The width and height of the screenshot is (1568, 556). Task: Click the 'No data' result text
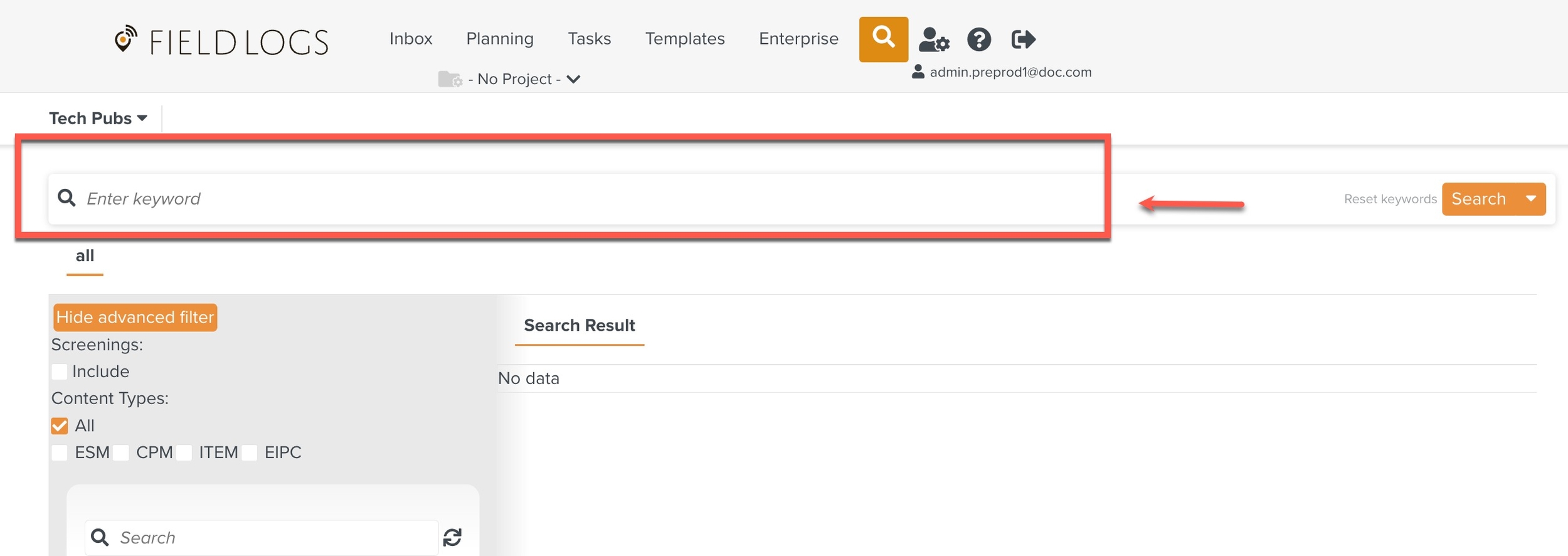[529, 378]
